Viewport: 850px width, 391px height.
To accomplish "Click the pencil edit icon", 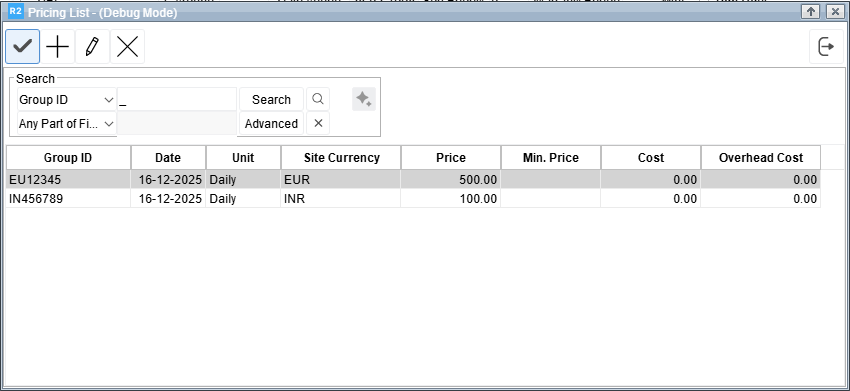I will [92, 47].
